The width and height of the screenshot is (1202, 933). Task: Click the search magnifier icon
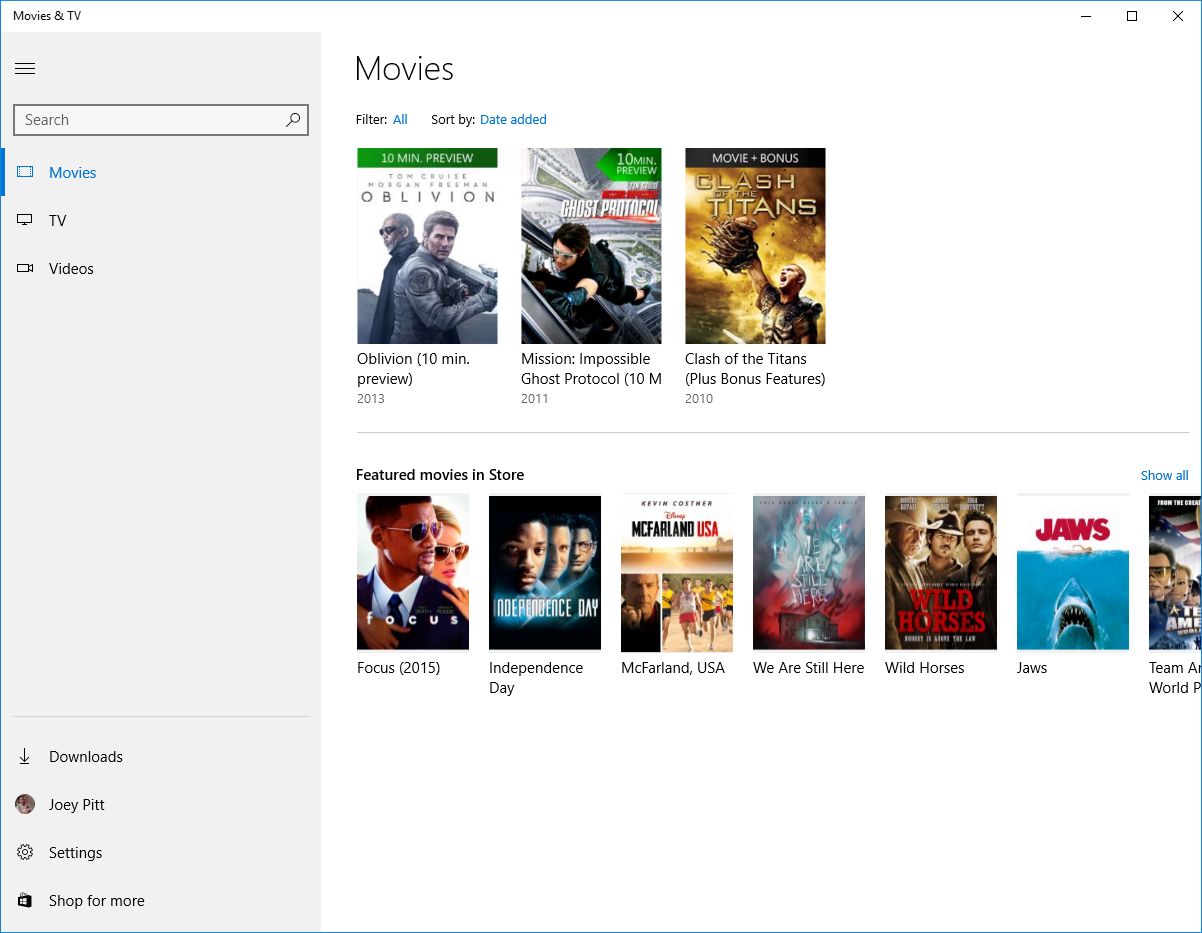tap(292, 119)
